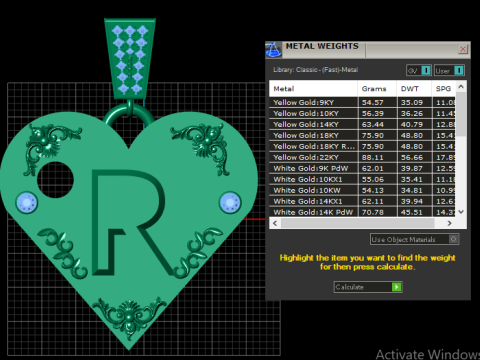This screenshot has width=480, height=360.
Task: Select the White Gold:9K PdW row
Action: click(x=362, y=168)
